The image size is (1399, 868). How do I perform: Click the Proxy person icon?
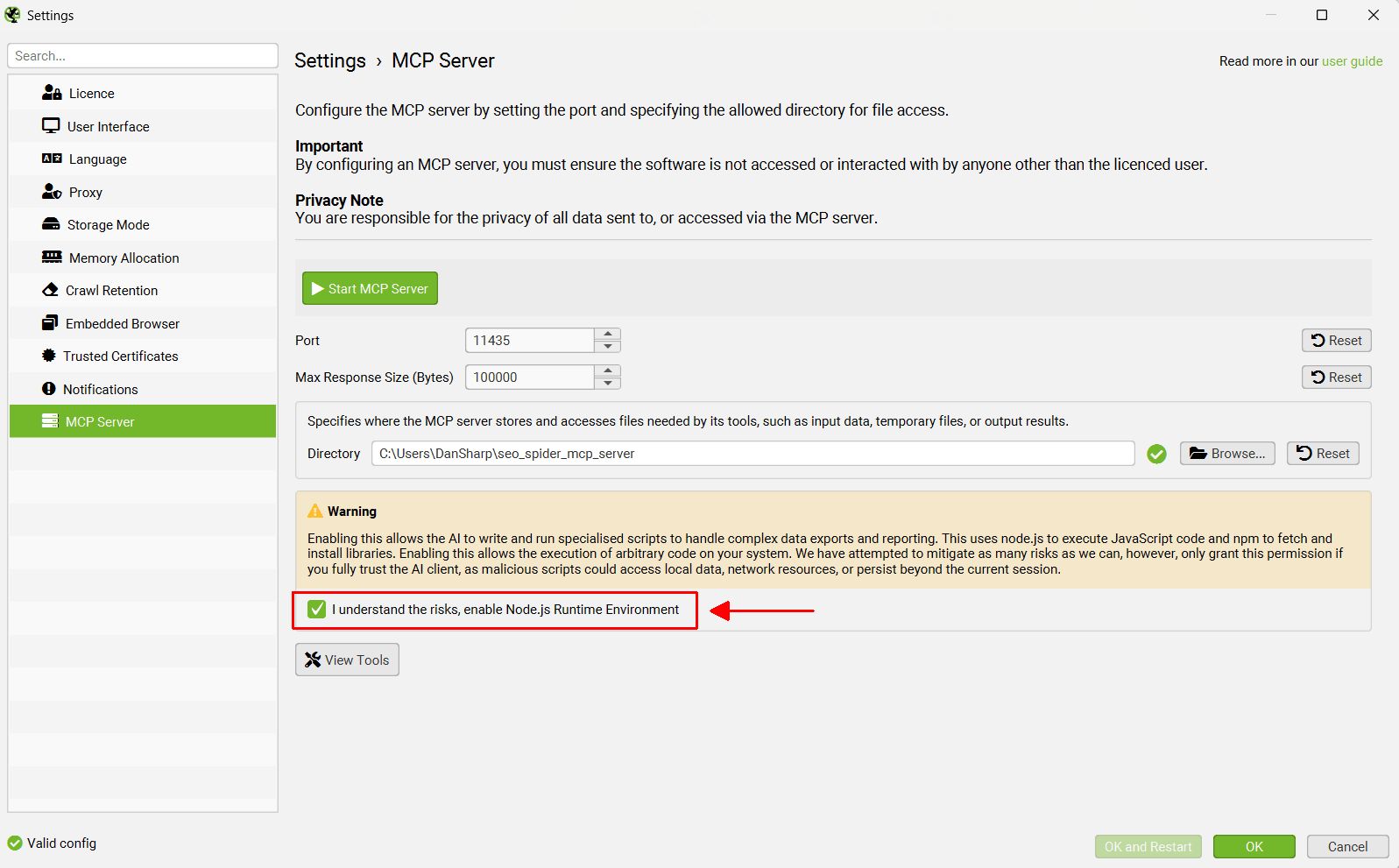pos(52,192)
